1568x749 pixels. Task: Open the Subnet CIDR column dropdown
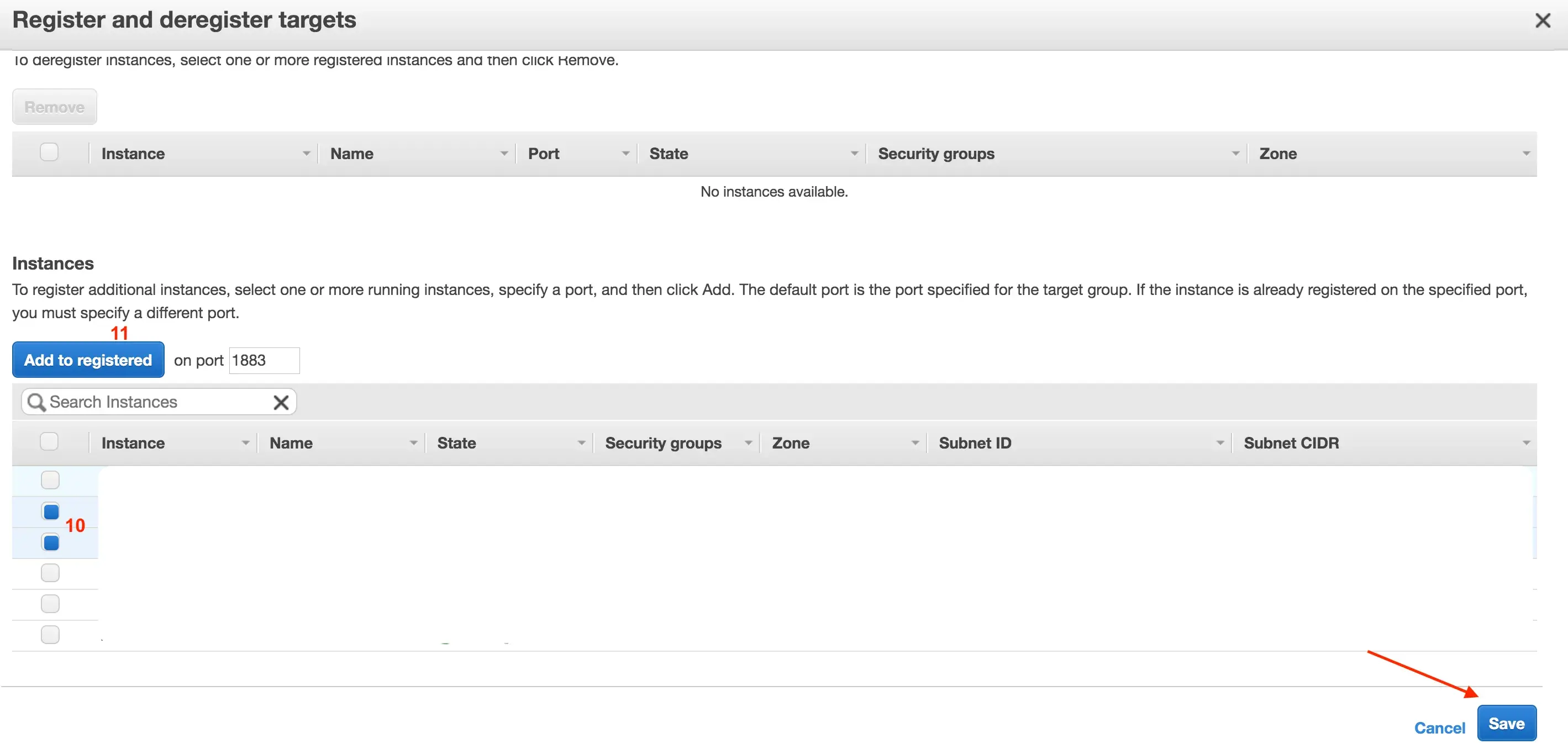pyautogui.click(x=1526, y=443)
